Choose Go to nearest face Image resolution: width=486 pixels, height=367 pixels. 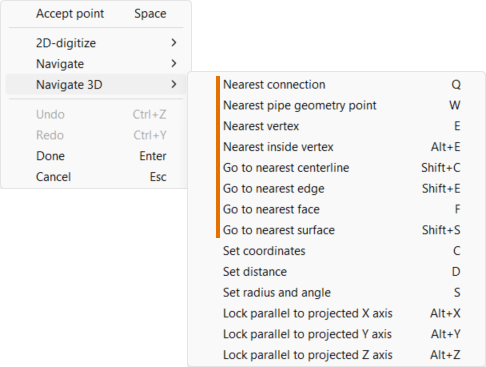337,209
